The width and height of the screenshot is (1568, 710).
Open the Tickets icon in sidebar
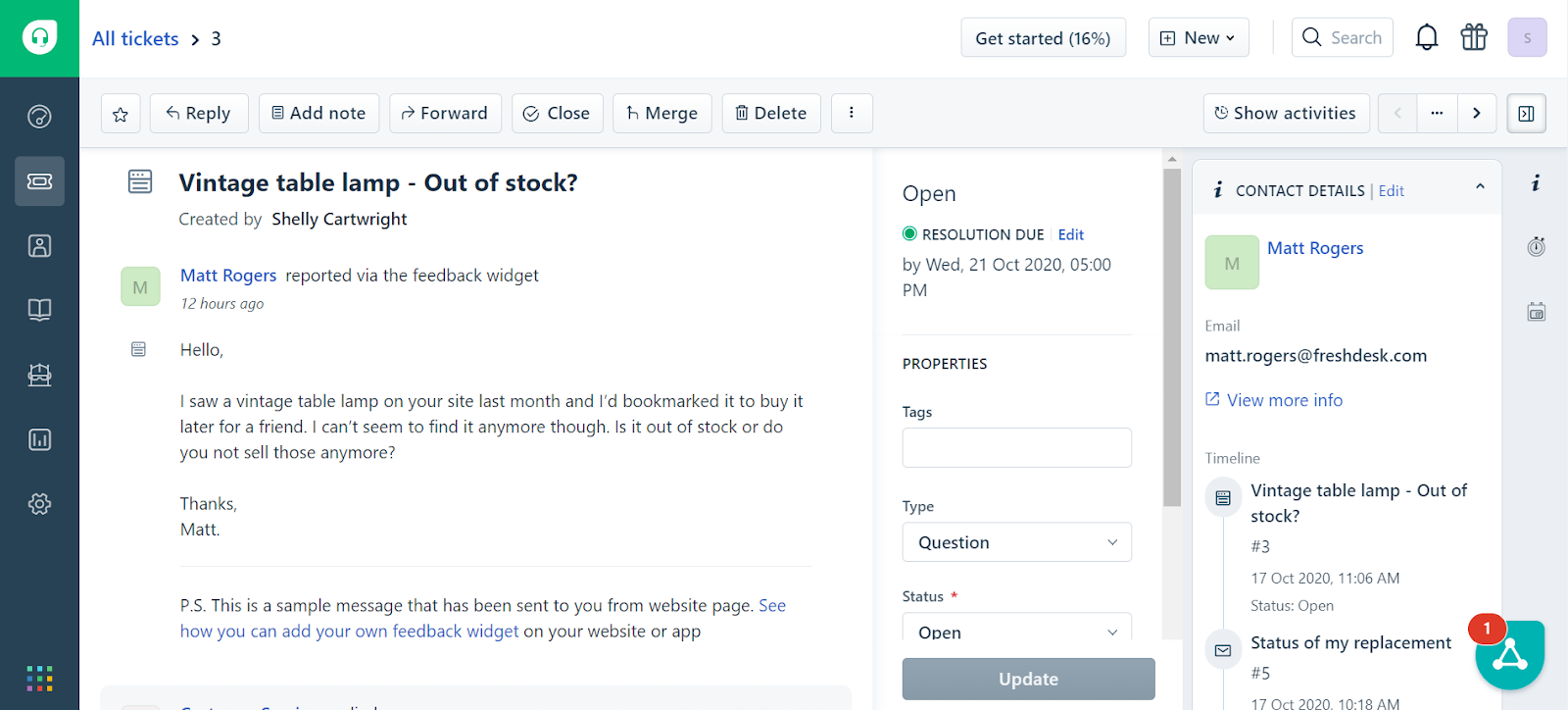39,181
